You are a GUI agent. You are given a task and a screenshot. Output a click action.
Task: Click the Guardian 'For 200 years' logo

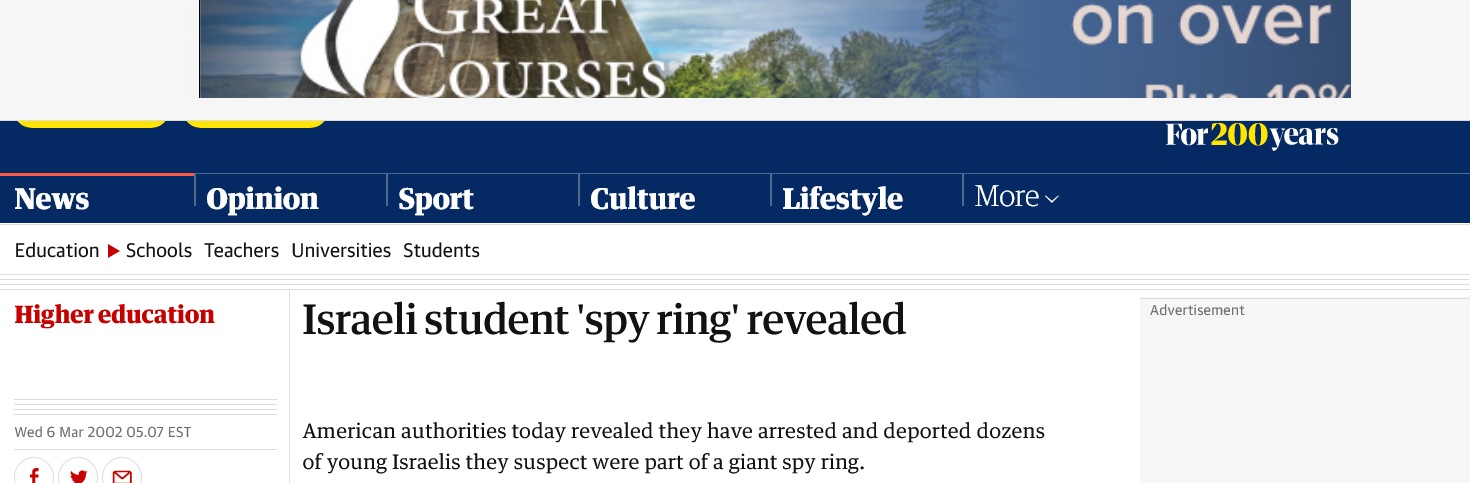[x=1251, y=135]
